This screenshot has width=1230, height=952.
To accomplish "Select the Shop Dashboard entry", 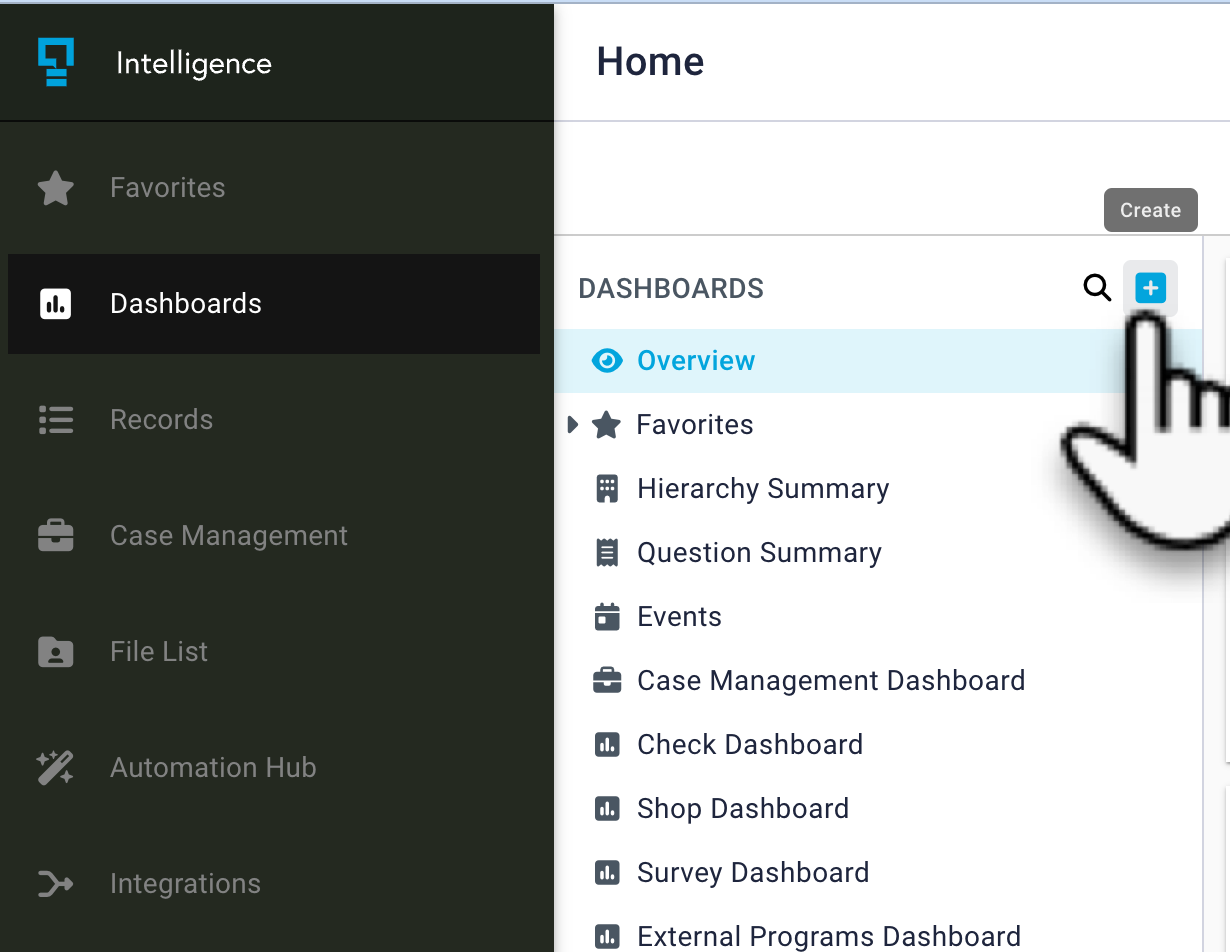I will pyautogui.click(x=742, y=809).
